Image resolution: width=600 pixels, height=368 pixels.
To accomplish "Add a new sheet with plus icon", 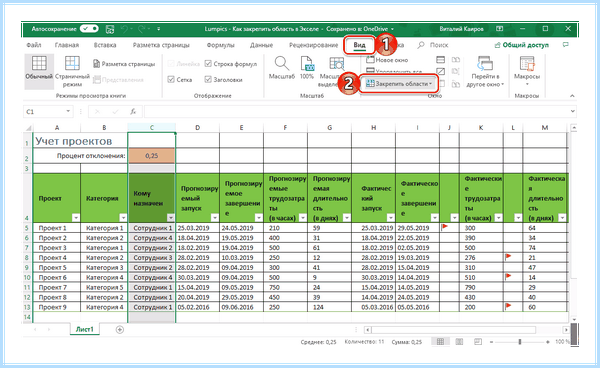I will (x=120, y=329).
